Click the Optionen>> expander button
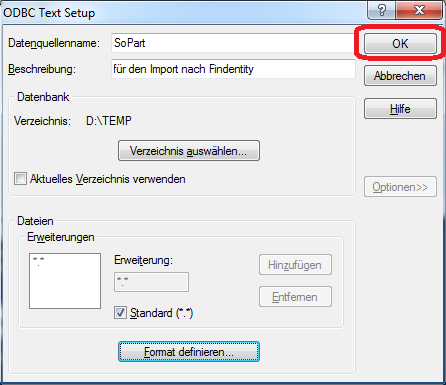 point(400,187)
